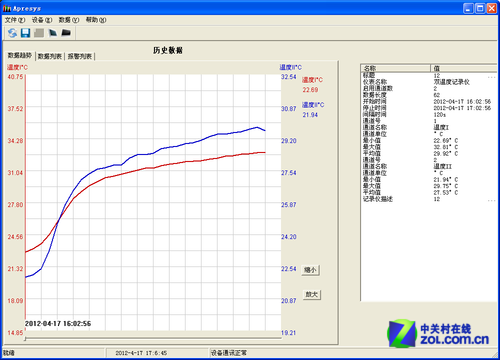Maximize the Apresys window
Screen dimensions: 500x360
coord(480,8)
